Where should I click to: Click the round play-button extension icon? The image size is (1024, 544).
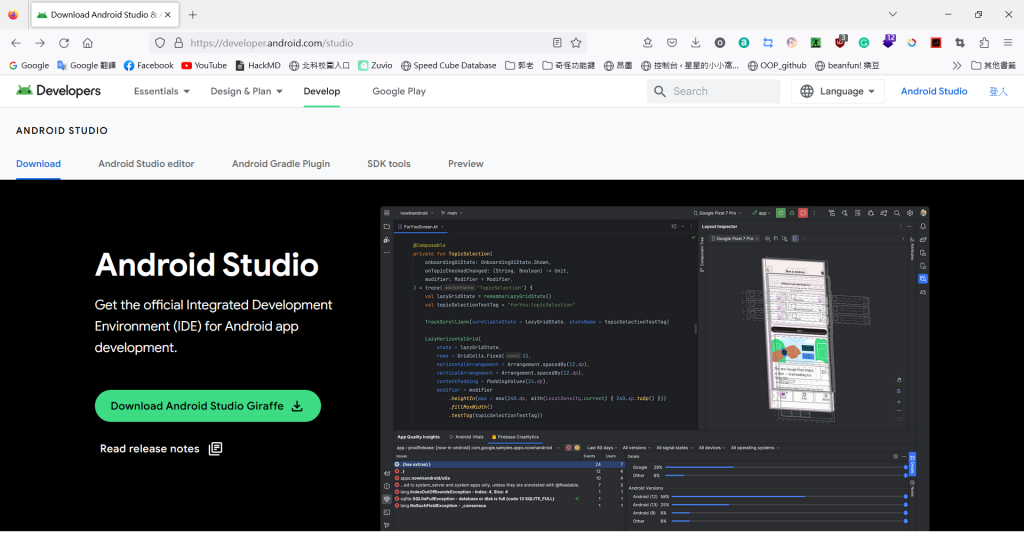point(792,42)
